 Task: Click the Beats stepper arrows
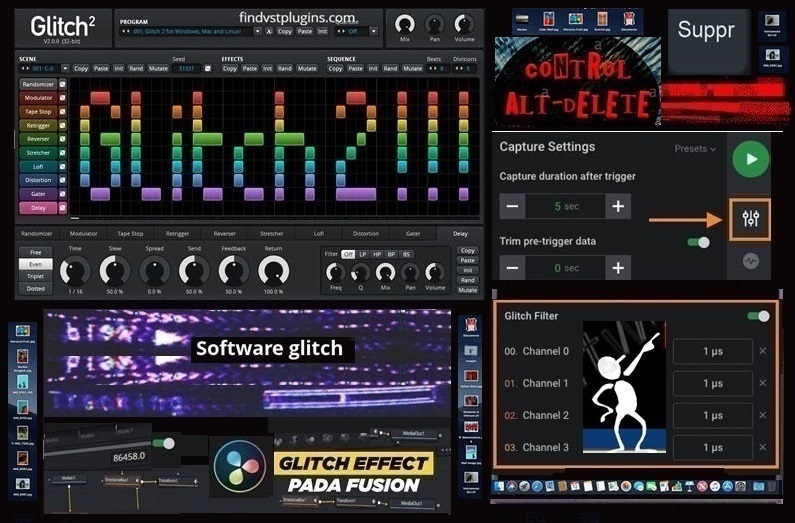click(x=431, y=68)
